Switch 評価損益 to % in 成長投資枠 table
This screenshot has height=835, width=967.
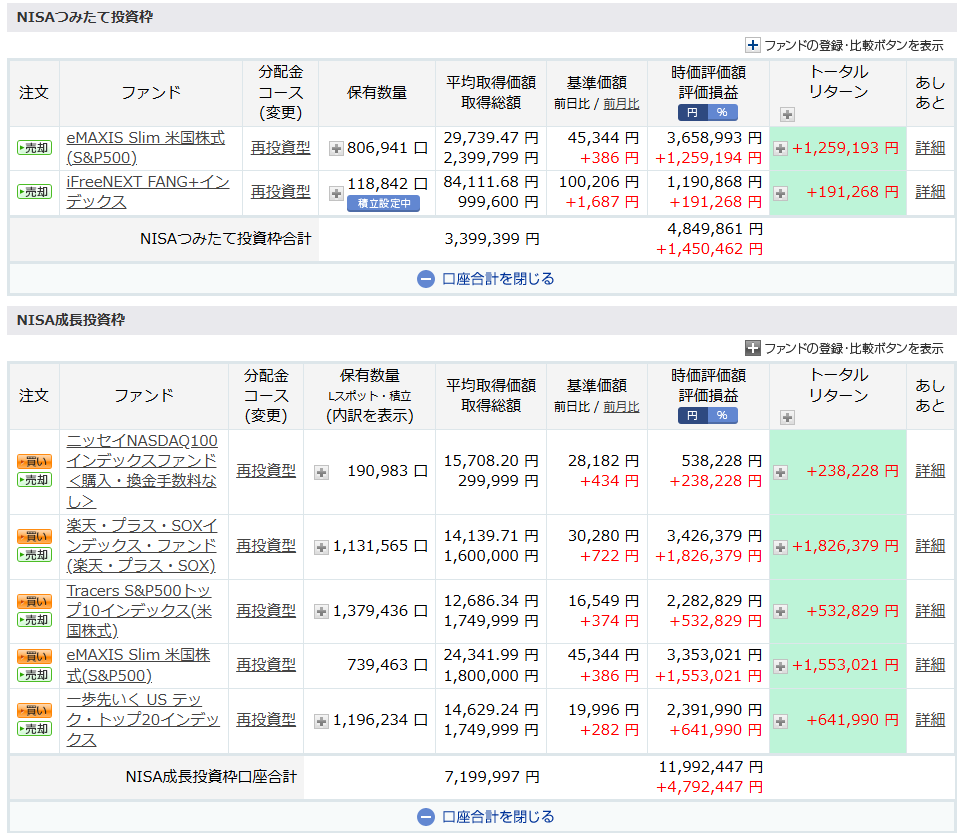pos(722,416)
